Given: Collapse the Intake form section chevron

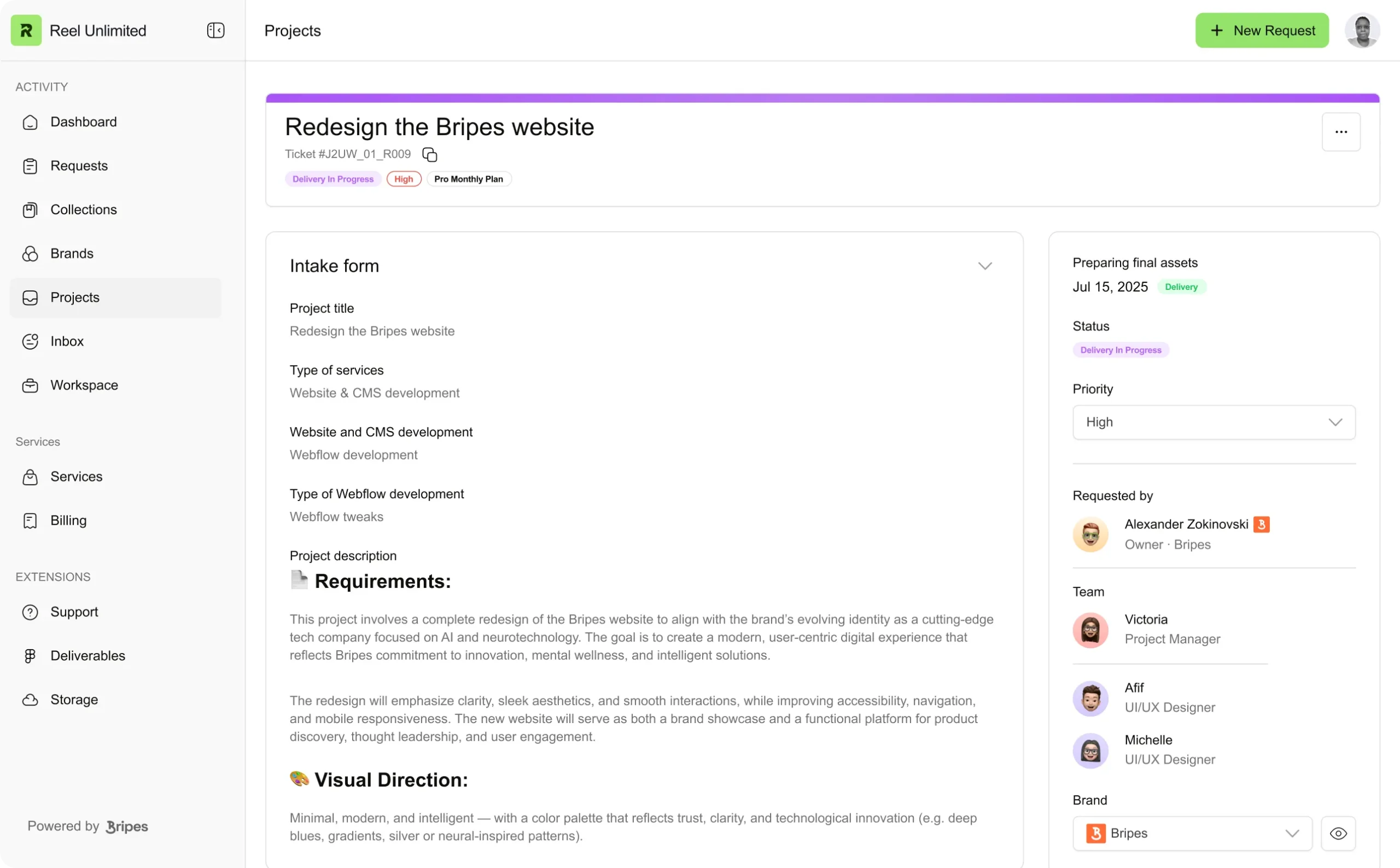Looking at the screenshot, I should [984, 266].
